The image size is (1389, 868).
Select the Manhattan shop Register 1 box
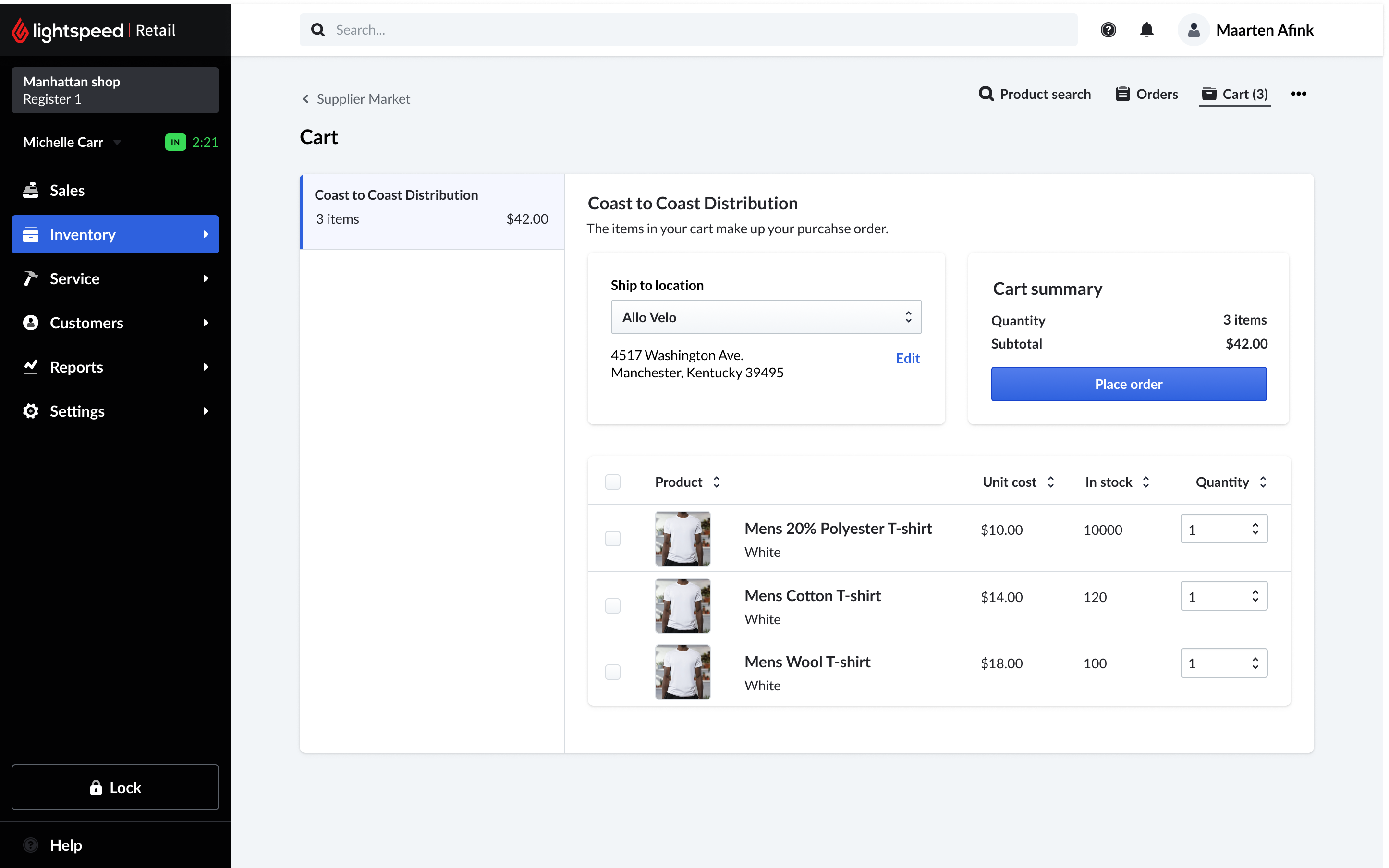click(115, 90)
